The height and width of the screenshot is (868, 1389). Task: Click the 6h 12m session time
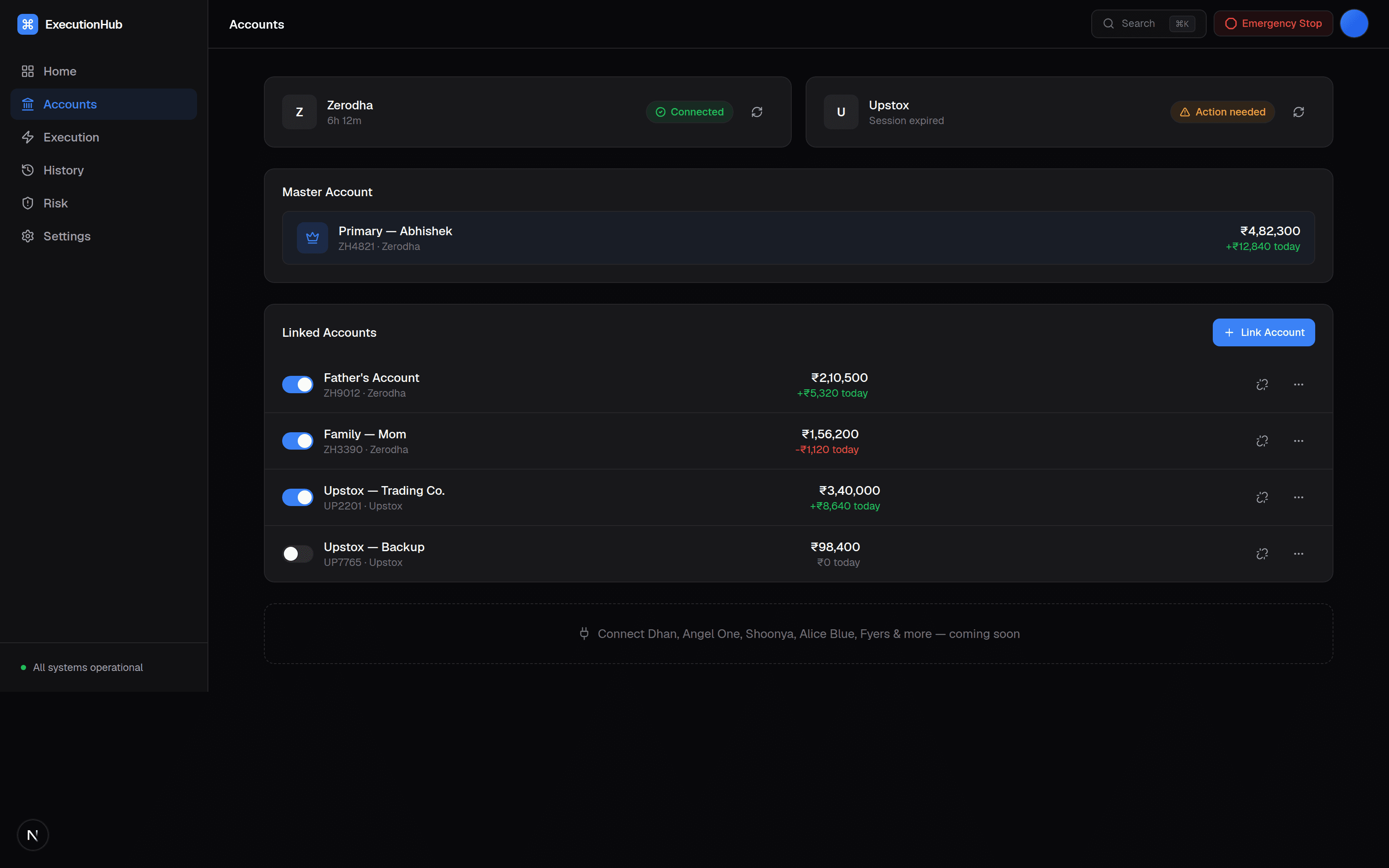pyautogui.click(x=344, y=121)
